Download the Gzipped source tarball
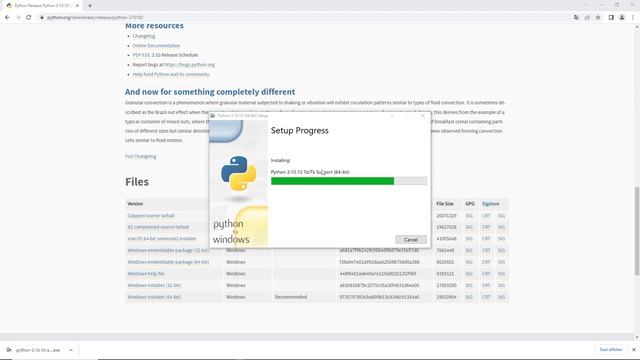 151,216
